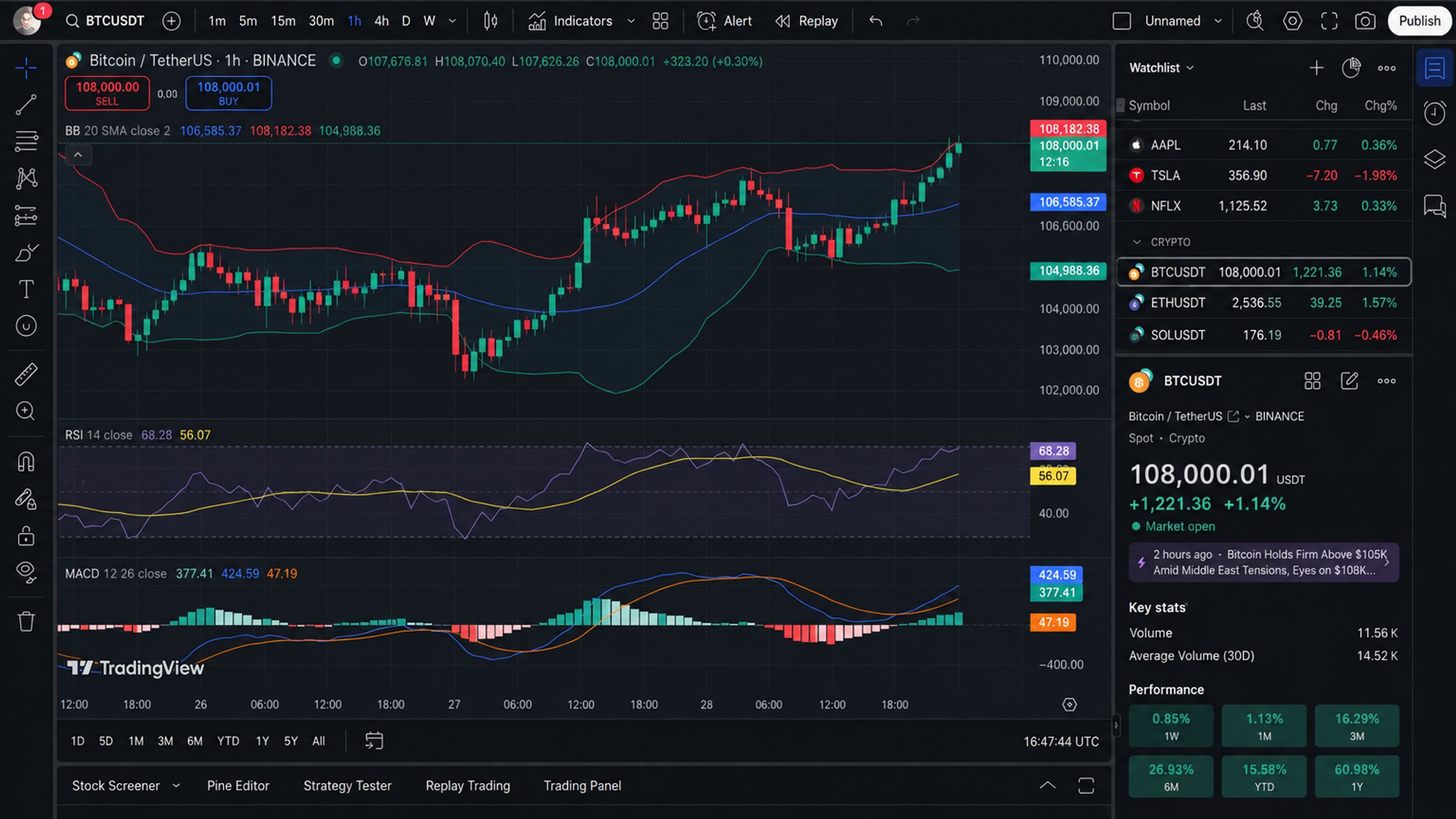Open the candlestick chart style selector
This screenshot has width=1456, height=819.
(x=490, y=21)
